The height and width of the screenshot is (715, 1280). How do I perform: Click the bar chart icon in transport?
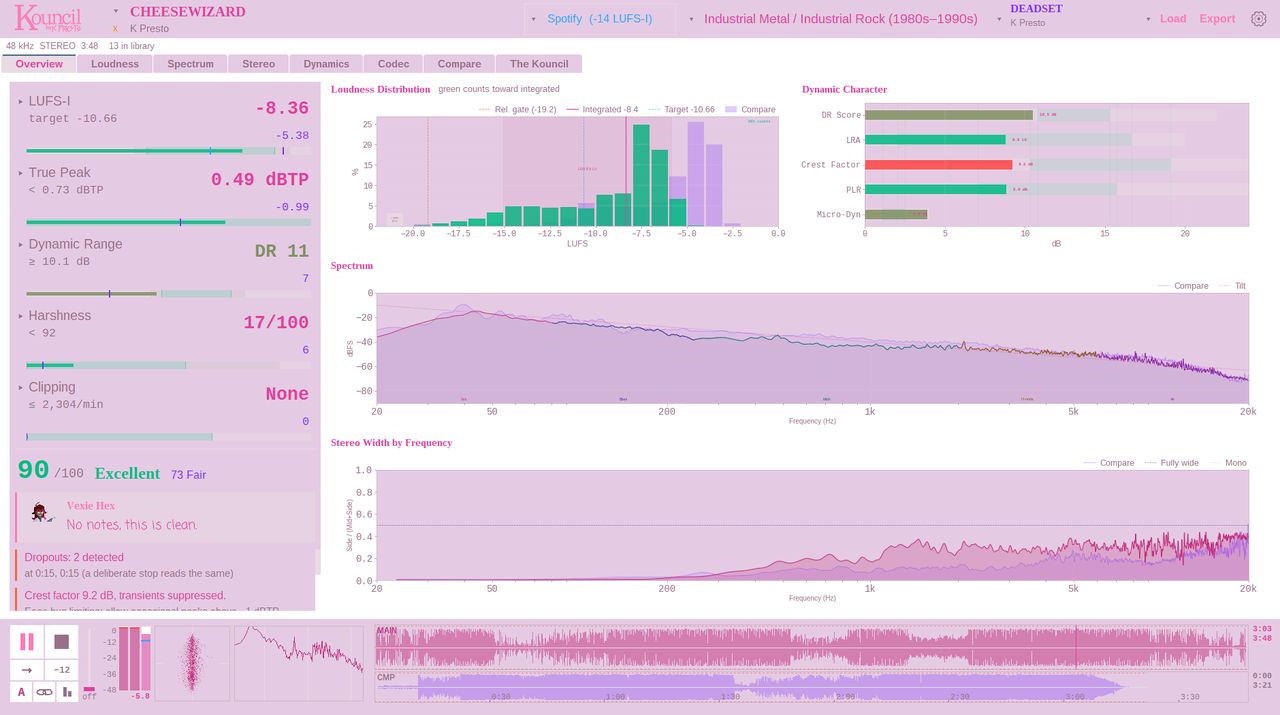coord(68,691)
